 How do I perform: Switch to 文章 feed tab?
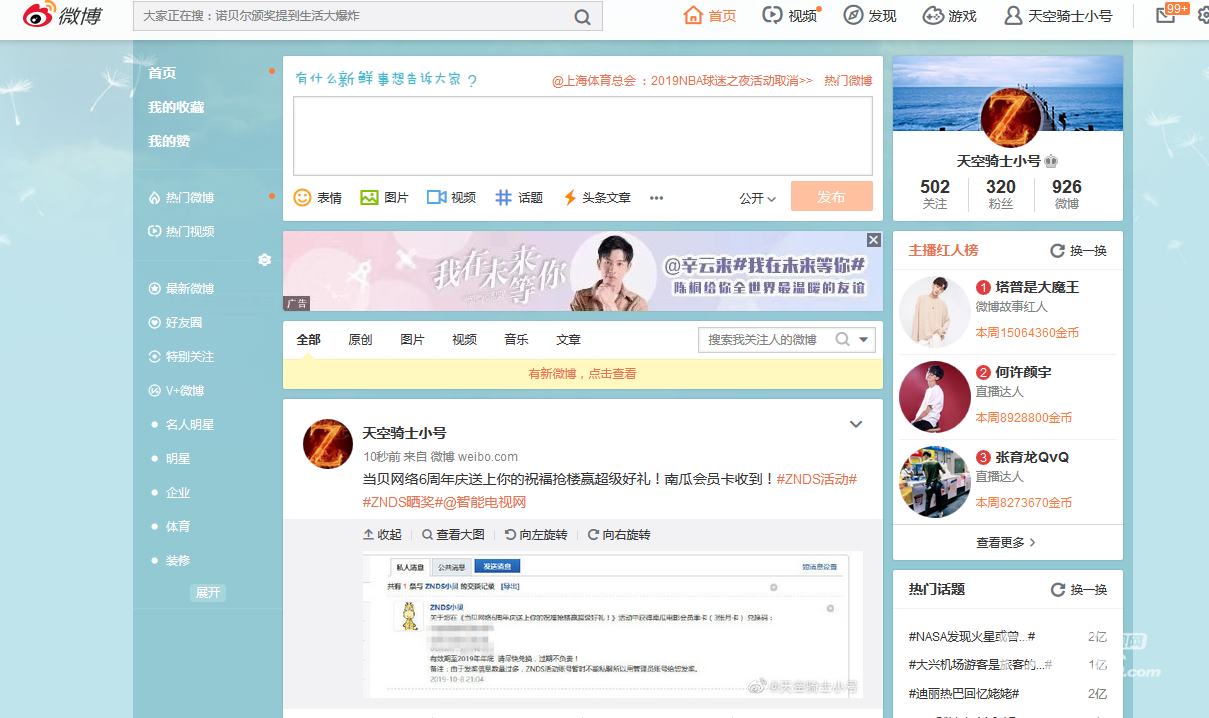pos(568,340)
